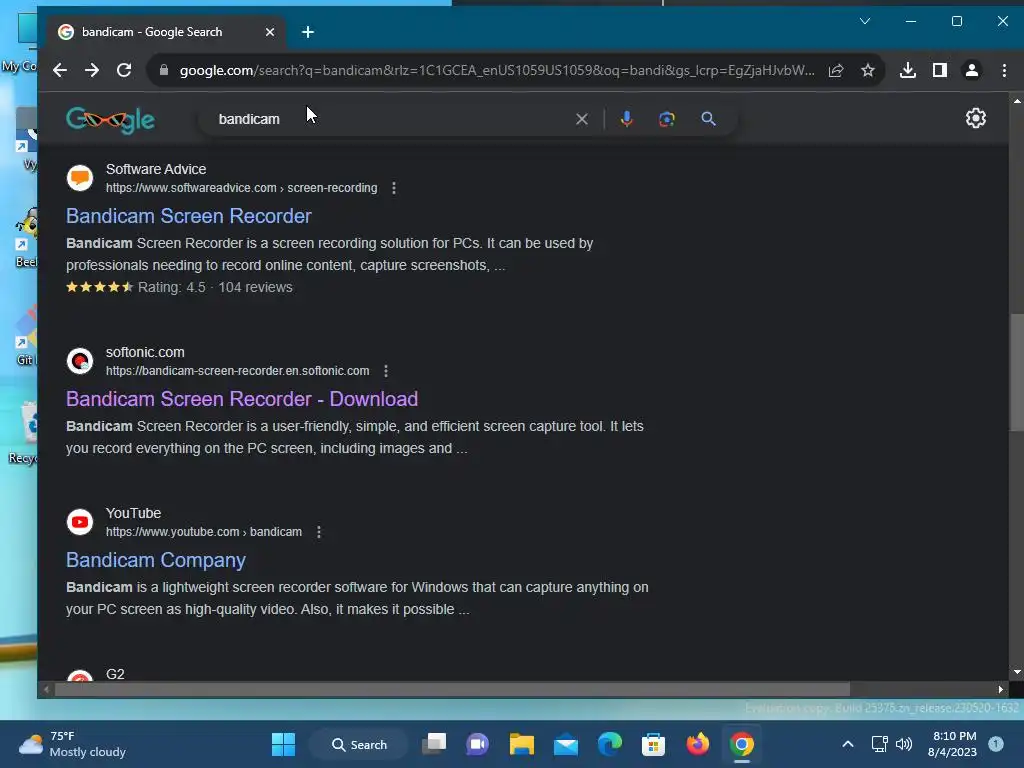Bookmark this page with the star
1024x768 pixels.
point(867,71)
